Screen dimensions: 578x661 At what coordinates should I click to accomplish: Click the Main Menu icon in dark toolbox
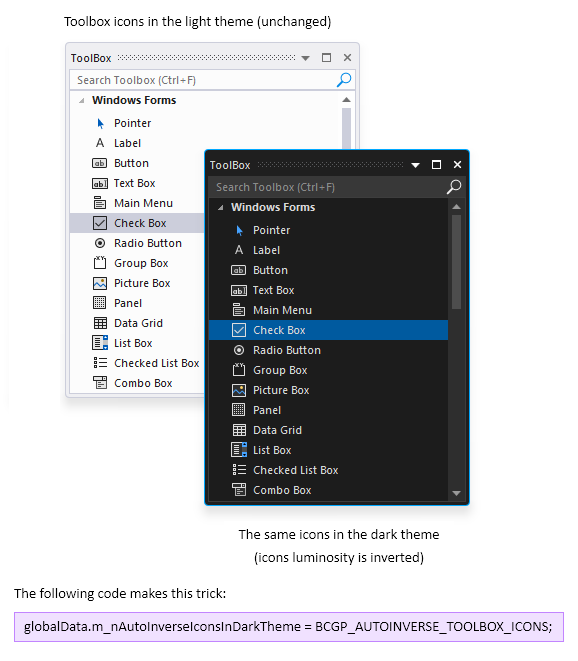239,310
